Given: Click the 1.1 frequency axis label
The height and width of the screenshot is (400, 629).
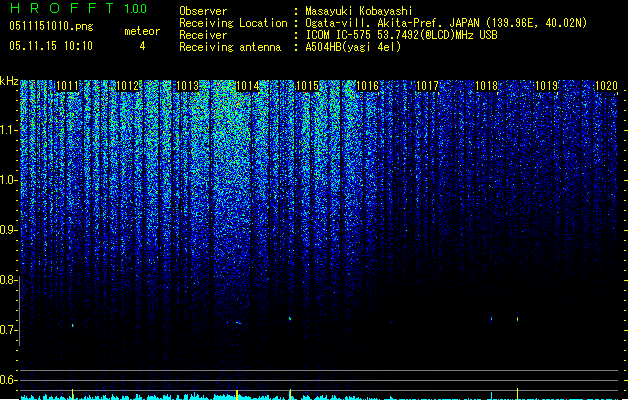Looking at the screenshot, I should (9, 130).
